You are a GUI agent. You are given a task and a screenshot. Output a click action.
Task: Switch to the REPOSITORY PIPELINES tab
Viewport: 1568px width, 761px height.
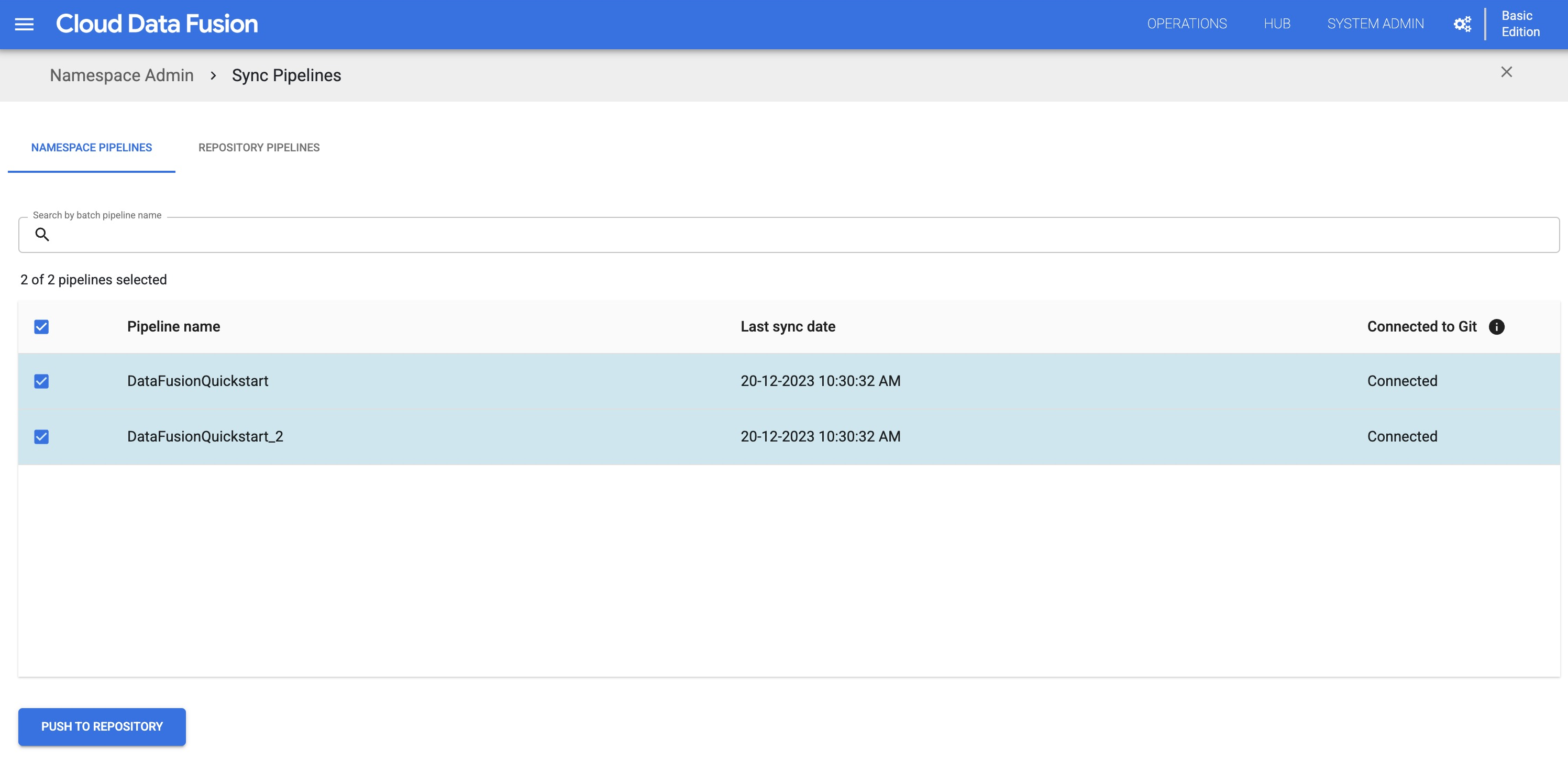pos(259,147)
